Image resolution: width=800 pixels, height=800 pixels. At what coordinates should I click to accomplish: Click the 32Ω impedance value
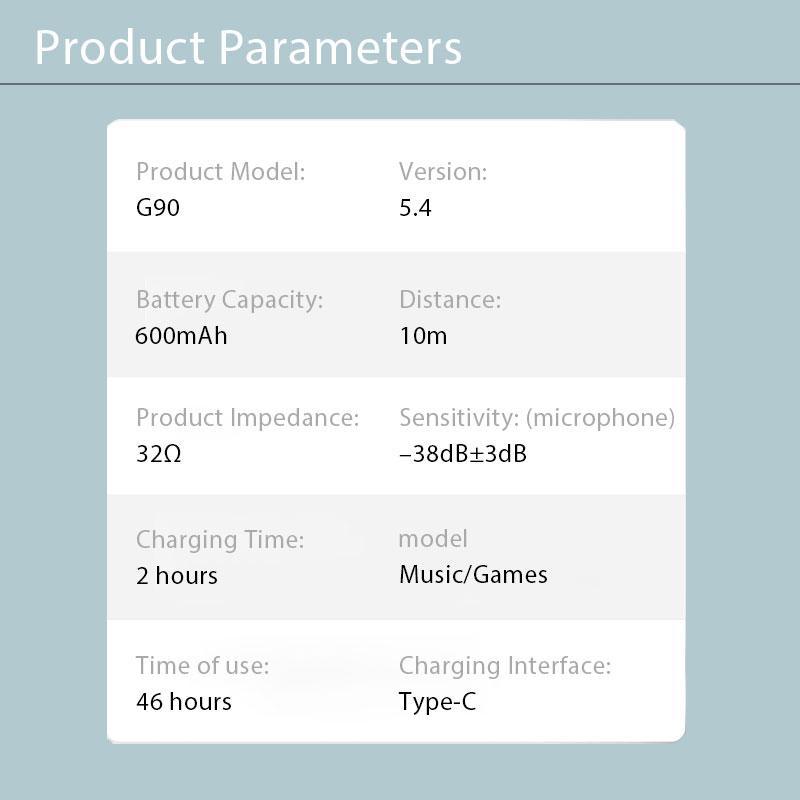pos(158,454)
